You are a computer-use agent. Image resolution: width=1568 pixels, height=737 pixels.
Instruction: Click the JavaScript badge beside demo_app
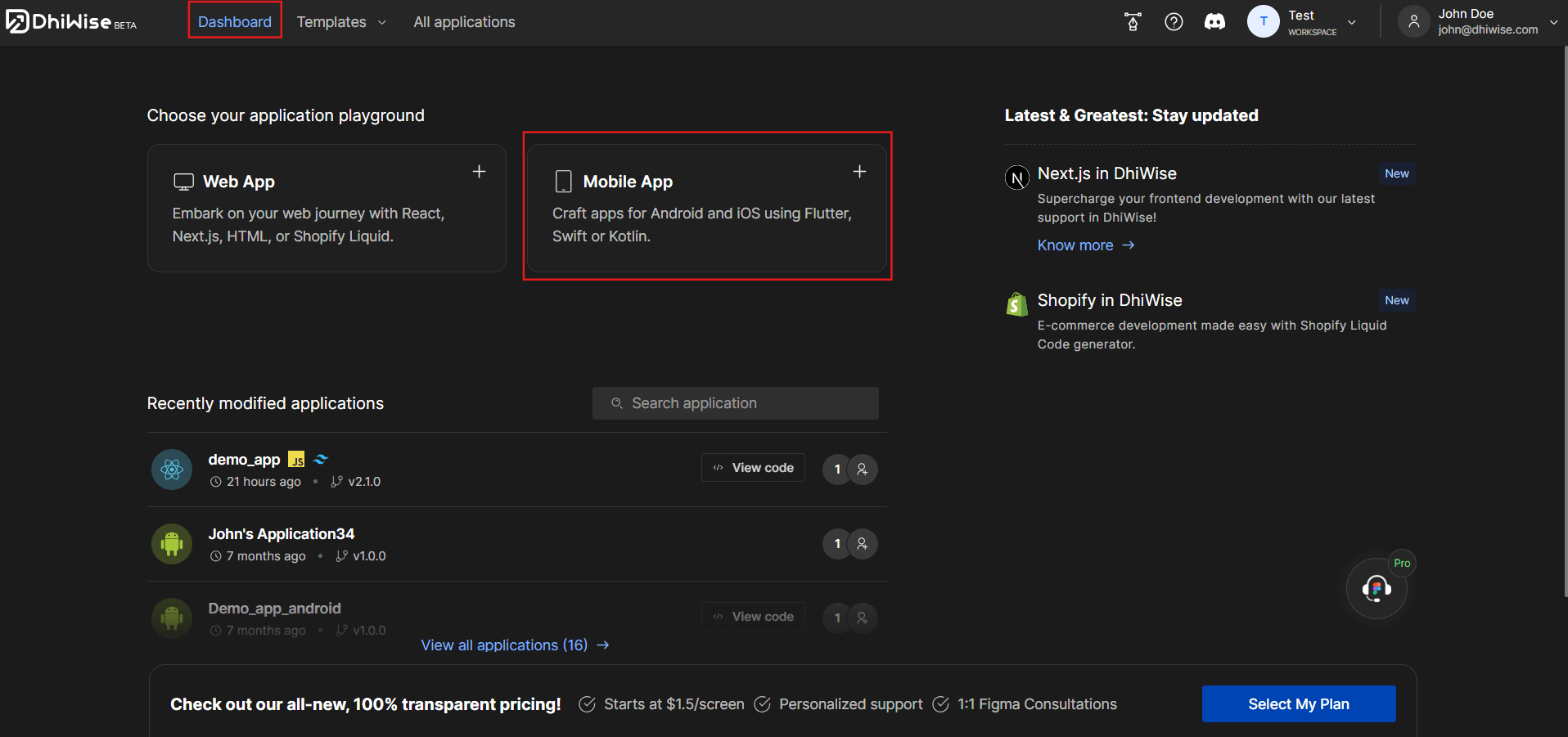(295, 459)
